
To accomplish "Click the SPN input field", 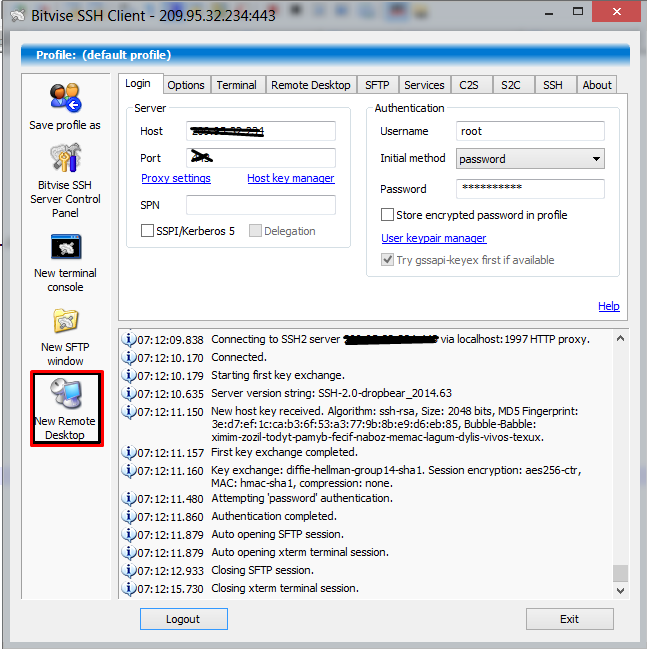I will point(261,205).
